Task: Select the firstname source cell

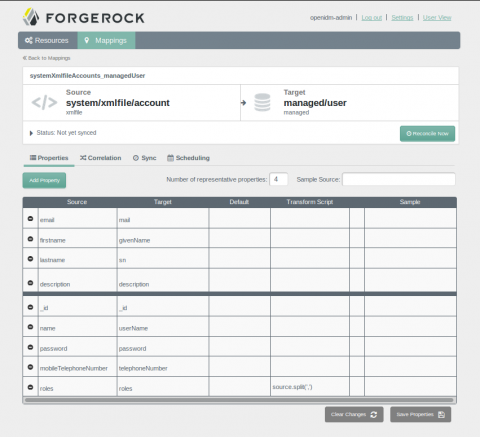Action: (x=78, y=239)
